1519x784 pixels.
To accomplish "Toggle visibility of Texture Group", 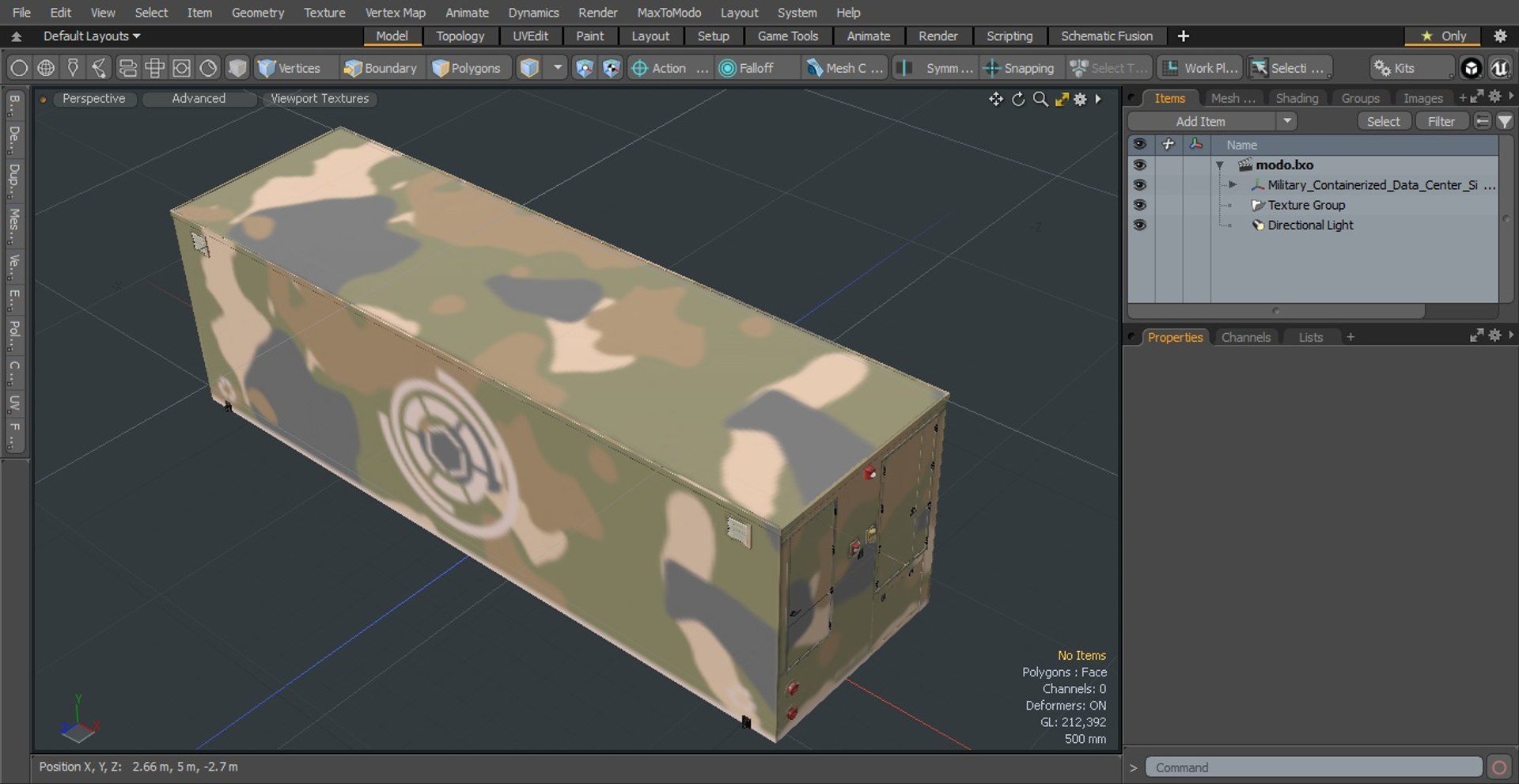I will pos(1139,205).
